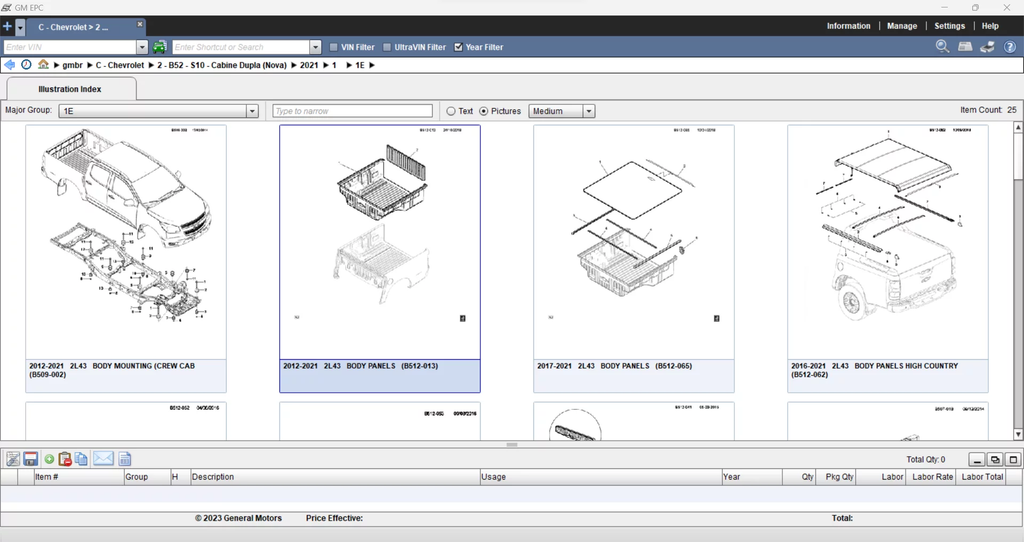Click the green plus add item icon

(49, 459)
